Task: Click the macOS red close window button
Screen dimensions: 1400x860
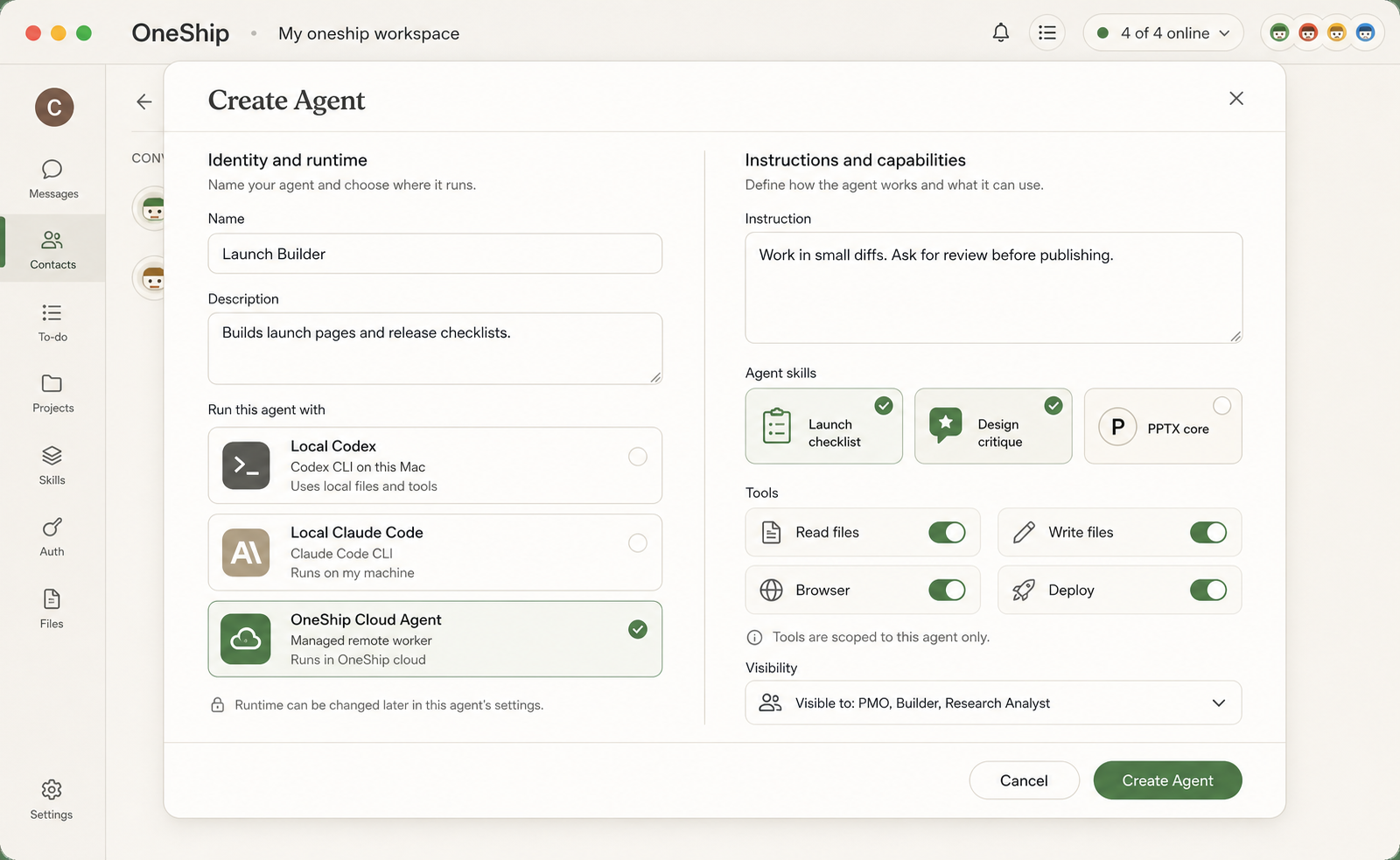Action: coord(33,33)
